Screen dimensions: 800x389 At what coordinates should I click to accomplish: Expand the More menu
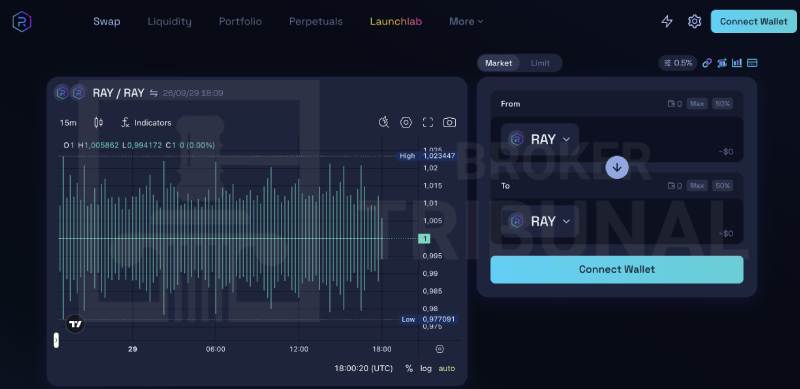[x=466, y=21]
